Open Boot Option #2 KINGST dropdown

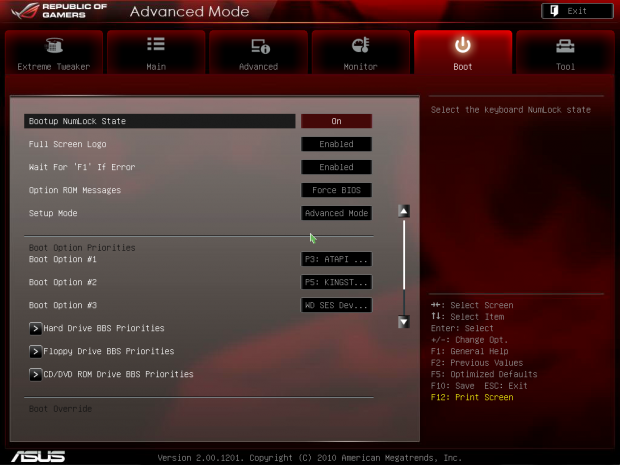[336, 282]
